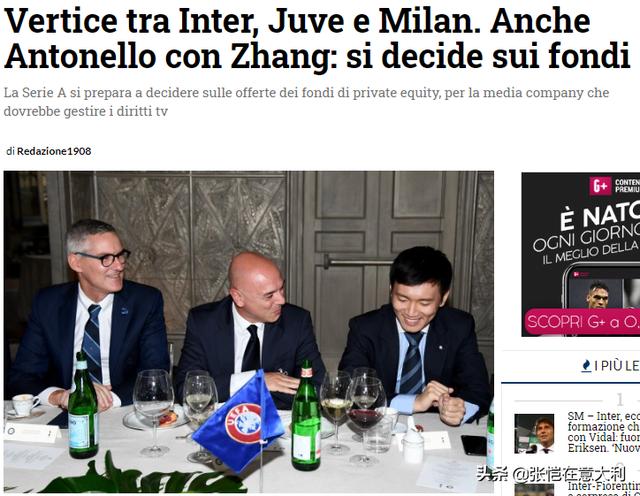Open the Inter-Fiorentina article link
Viewport: 640px width, 496px height.
(x=603, y=489)
